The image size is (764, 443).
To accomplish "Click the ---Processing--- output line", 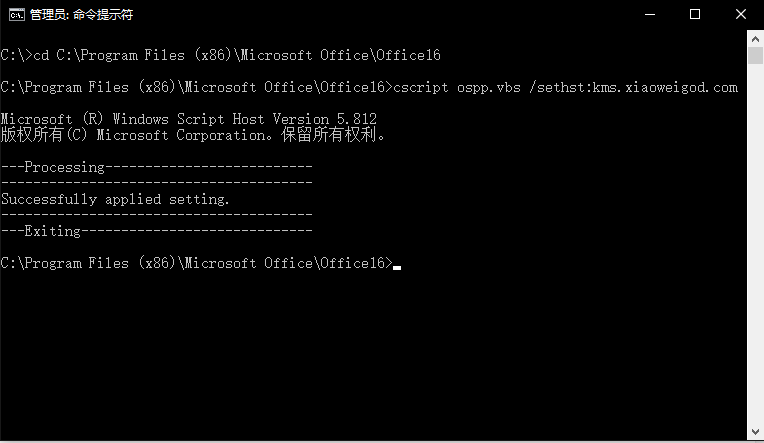I will click(156, 167).
